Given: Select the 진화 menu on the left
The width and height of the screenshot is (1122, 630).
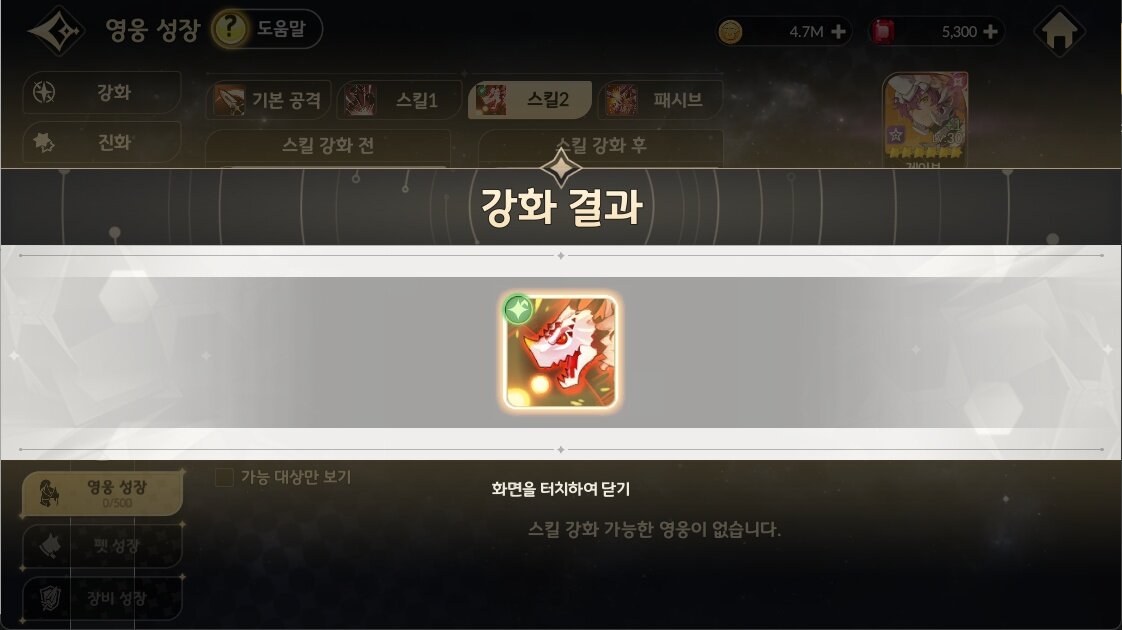Looking at the screenshot, I should [x=102, y=142].
